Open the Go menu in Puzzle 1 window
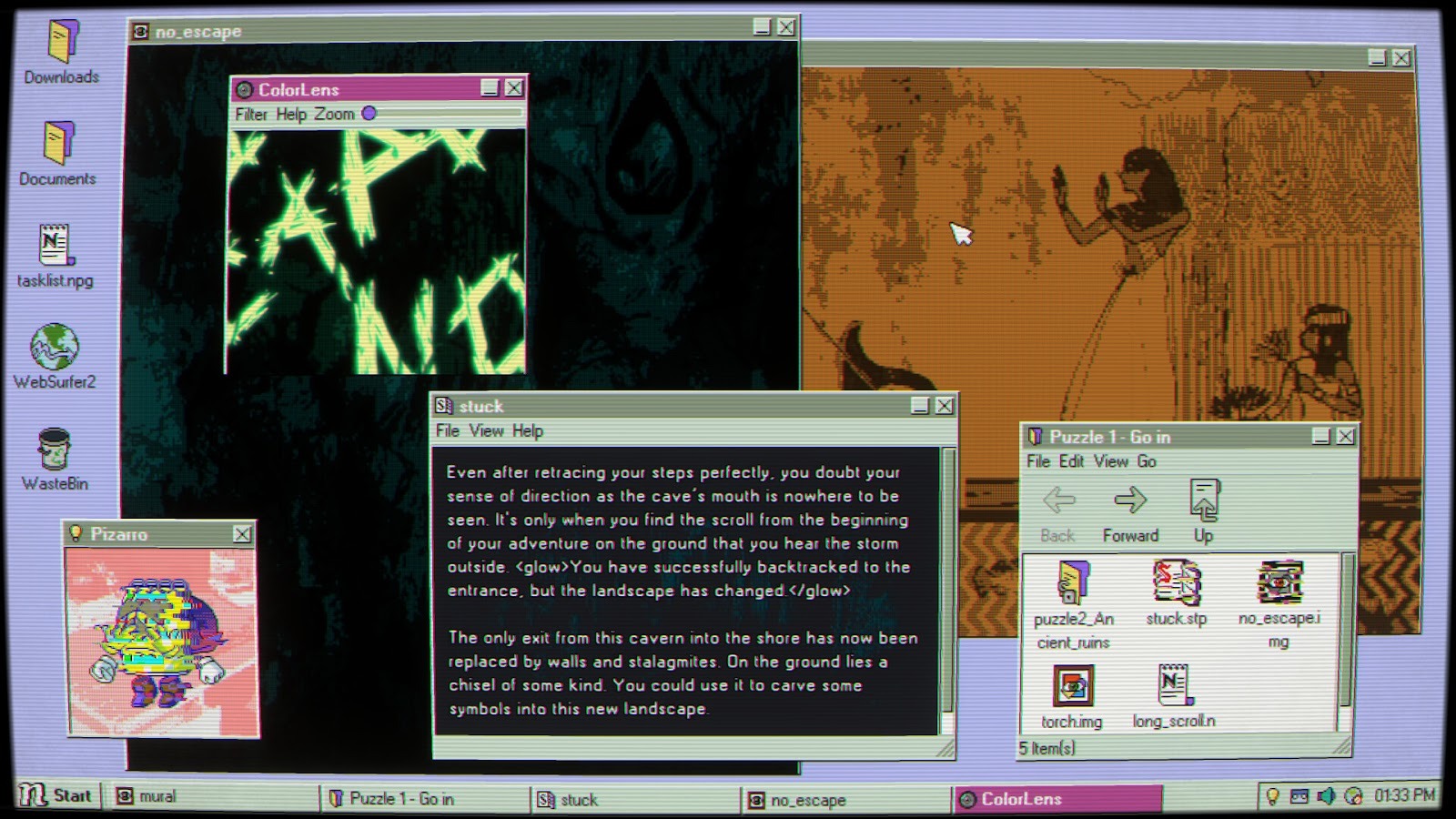The width and height of the screenshot is (1456, 819). pyautogui.click(x=1147, y=461)
